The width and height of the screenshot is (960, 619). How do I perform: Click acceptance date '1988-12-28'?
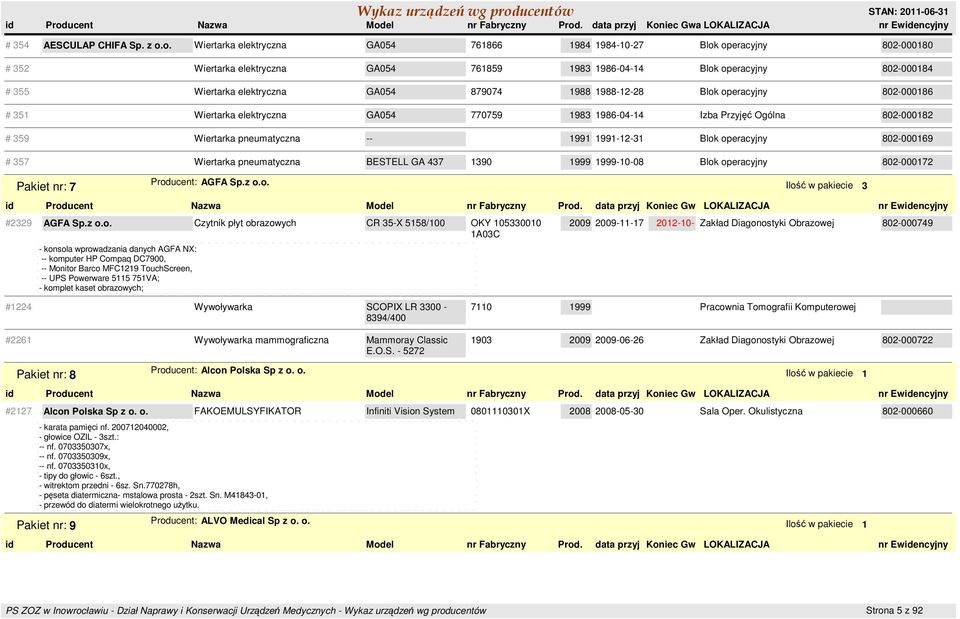point(619,92)
